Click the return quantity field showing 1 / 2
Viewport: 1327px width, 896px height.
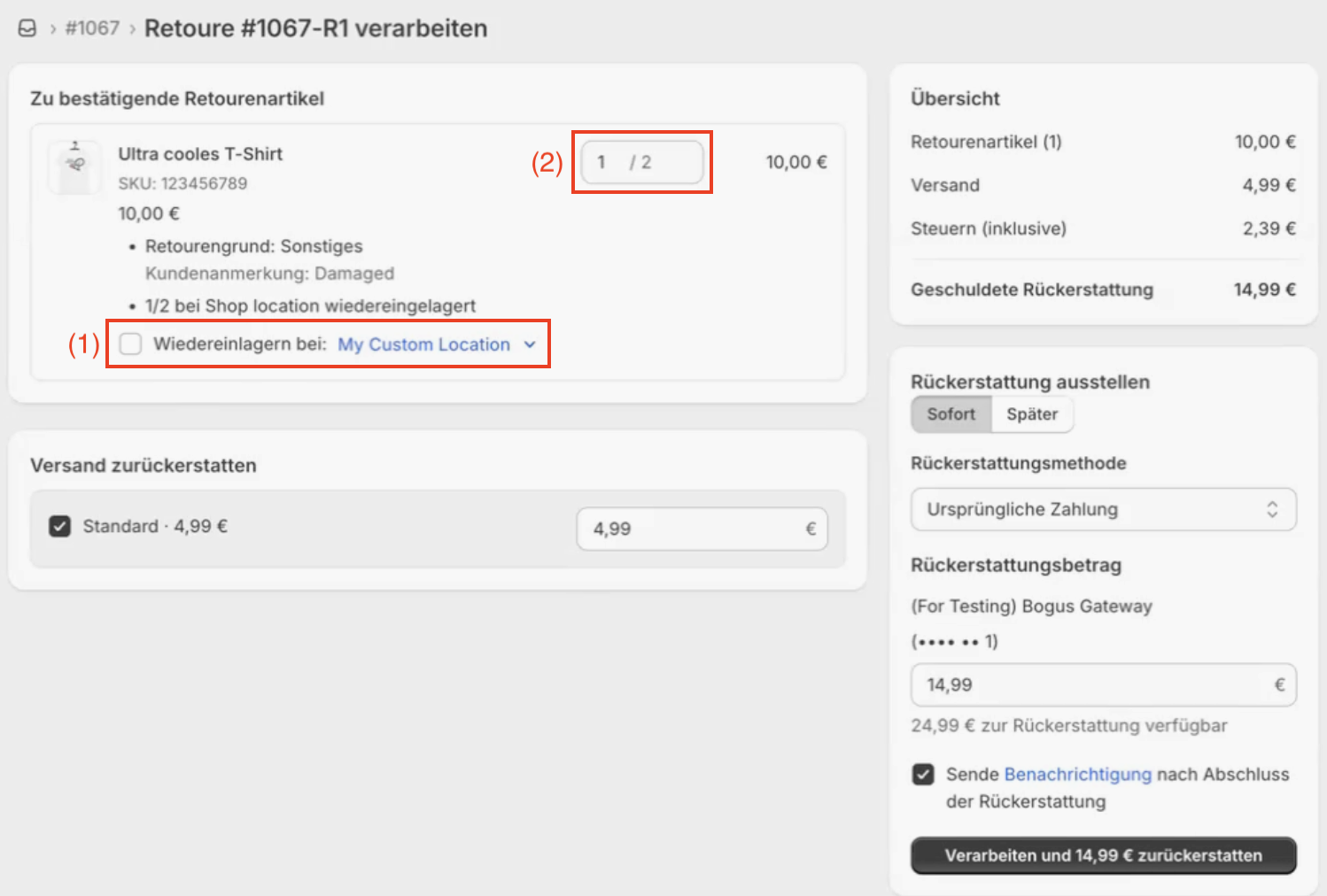pos(641,162)
